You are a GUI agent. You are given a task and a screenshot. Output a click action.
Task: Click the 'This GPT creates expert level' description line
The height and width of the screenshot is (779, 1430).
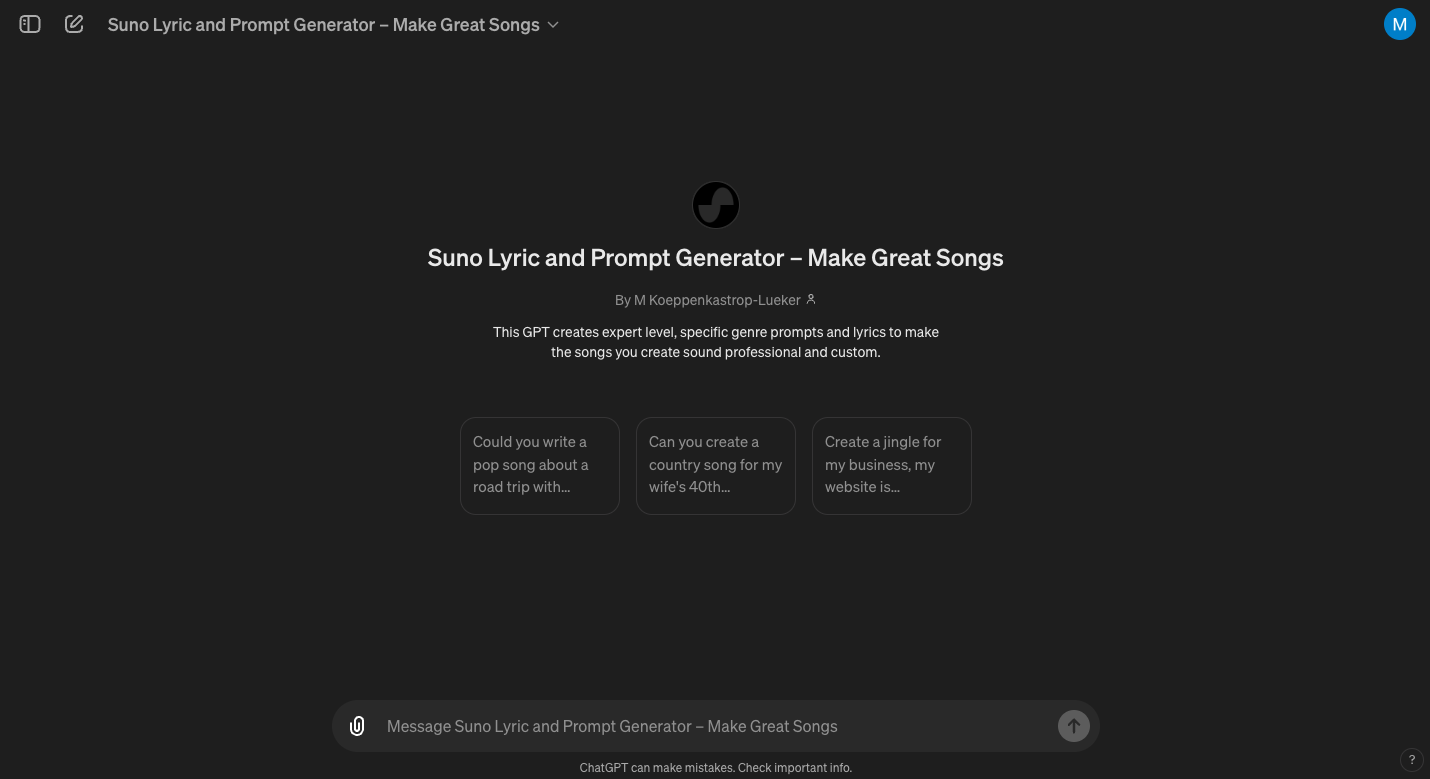click(716, 332)
